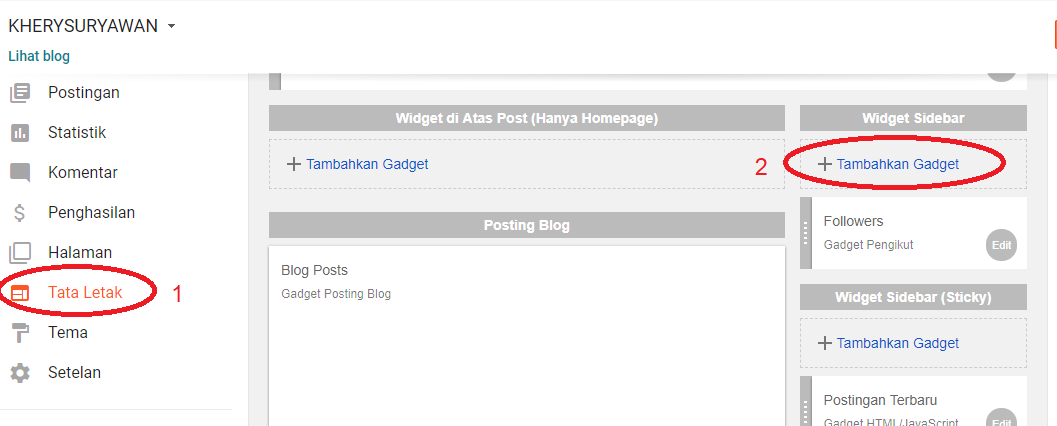This screenshot has width=1057, height=426.
Task: Click the Statistik bar chart icon
Action: point(20,133)
